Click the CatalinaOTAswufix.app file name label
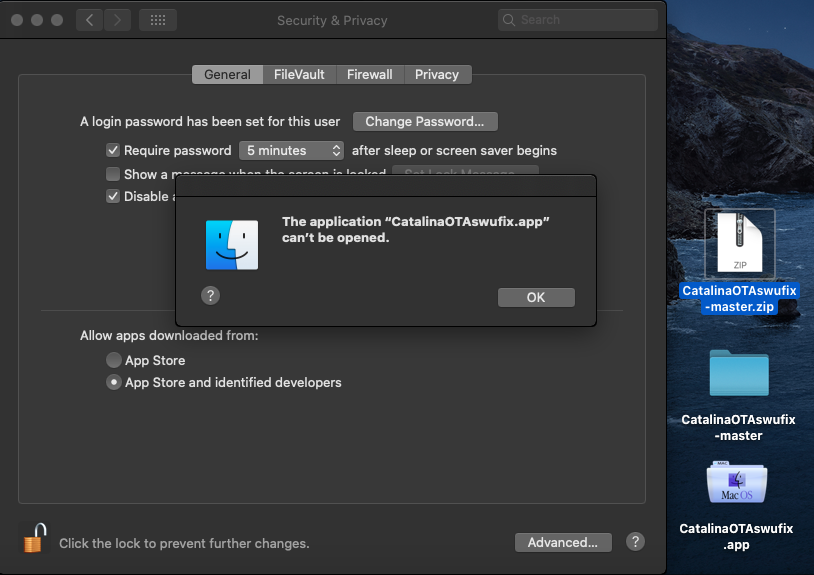 [736, 536]
